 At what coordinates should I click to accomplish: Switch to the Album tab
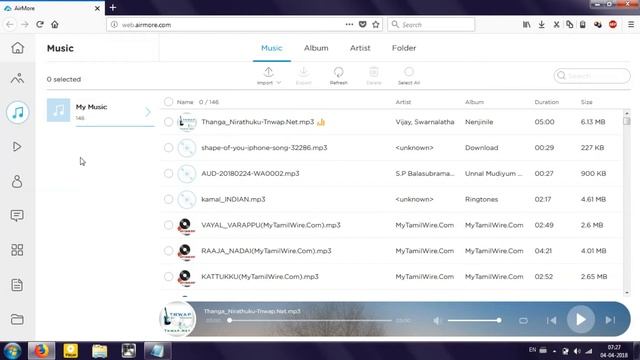pos(316,48)
